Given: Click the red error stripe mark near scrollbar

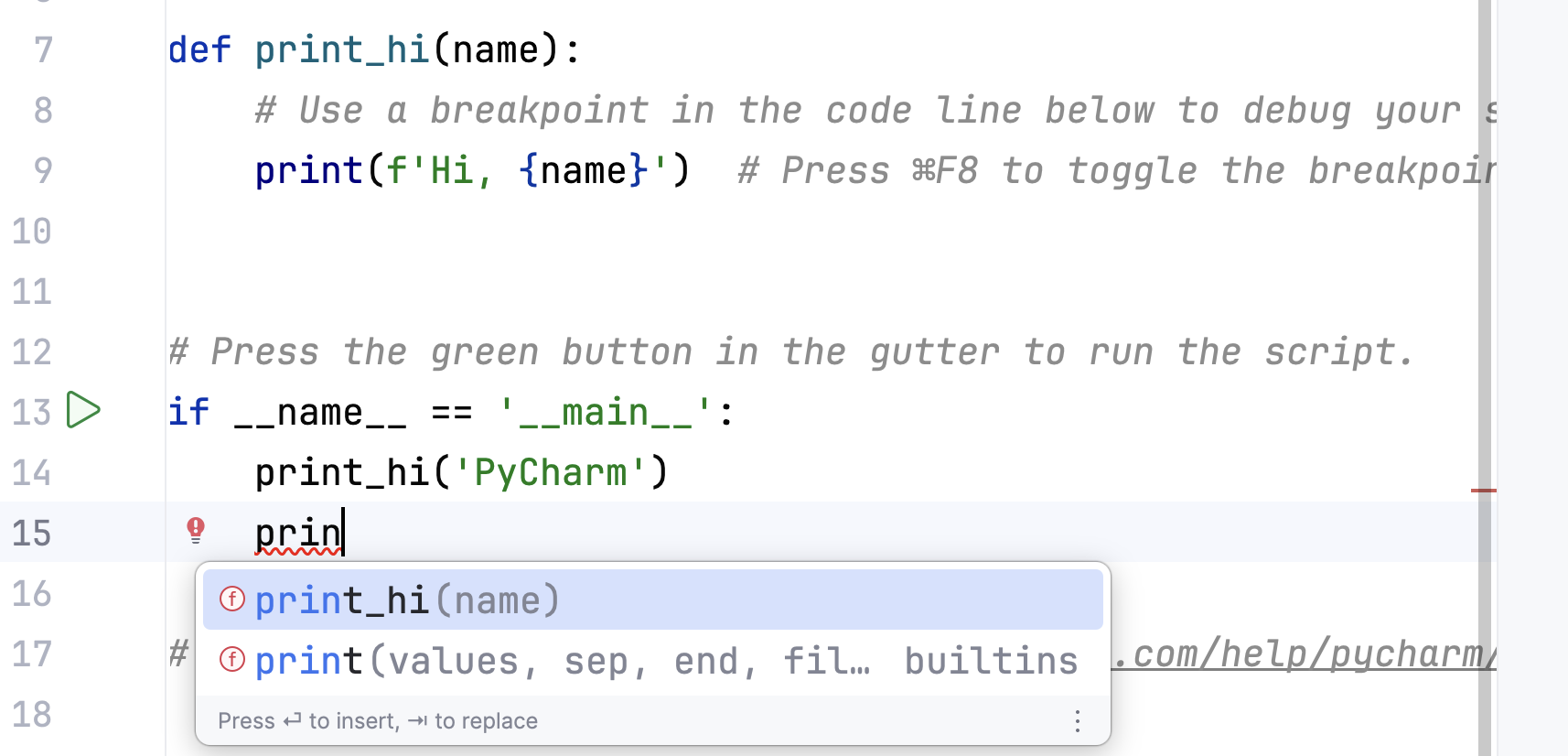Looking at the screenshot, I should [x=1483, y=491].
